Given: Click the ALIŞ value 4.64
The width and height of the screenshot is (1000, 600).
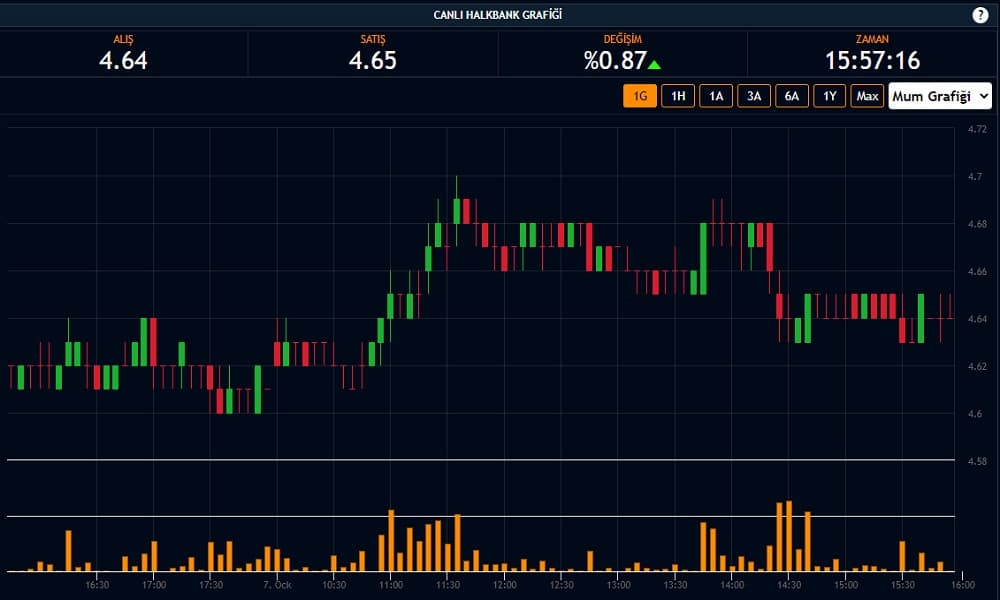Looking at the screenshot, I should point(123,61).
